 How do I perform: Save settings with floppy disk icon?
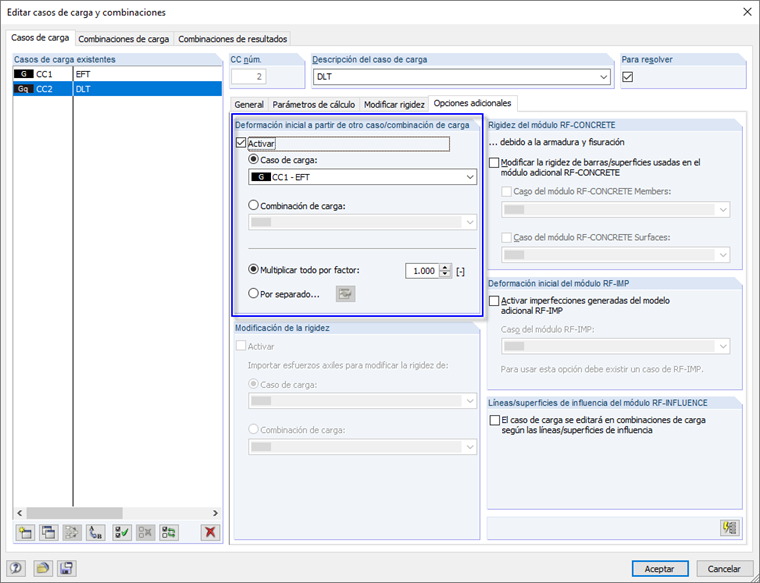point(66,568)
